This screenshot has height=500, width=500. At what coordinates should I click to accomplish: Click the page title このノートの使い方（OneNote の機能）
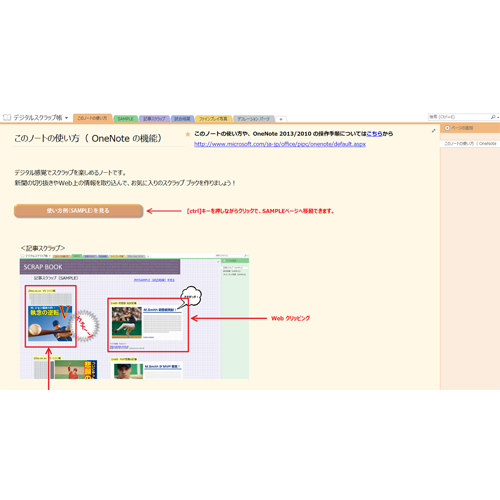click(x=88, y=138)
